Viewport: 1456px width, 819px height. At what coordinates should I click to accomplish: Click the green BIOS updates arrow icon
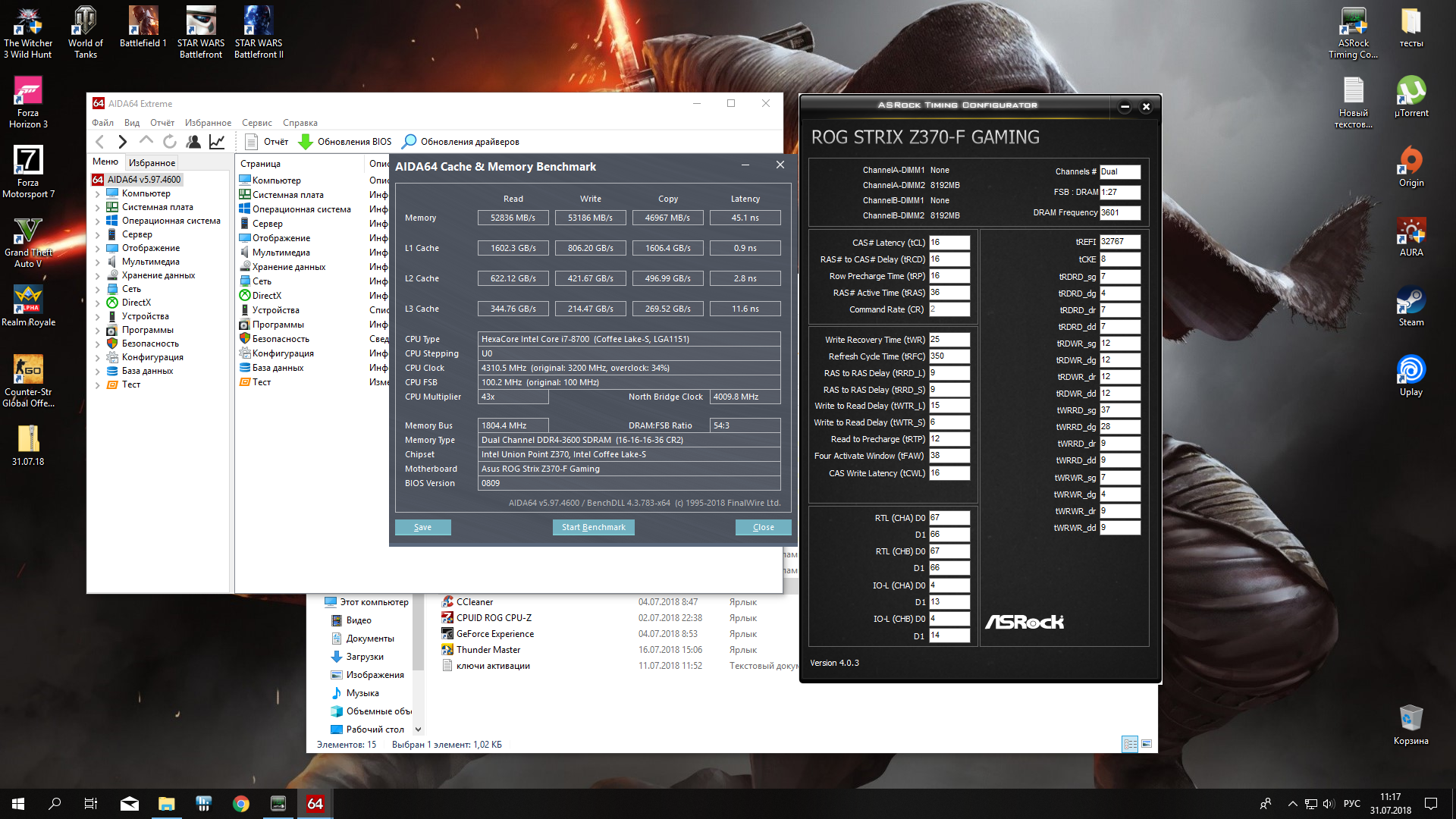tap(306, 142)
